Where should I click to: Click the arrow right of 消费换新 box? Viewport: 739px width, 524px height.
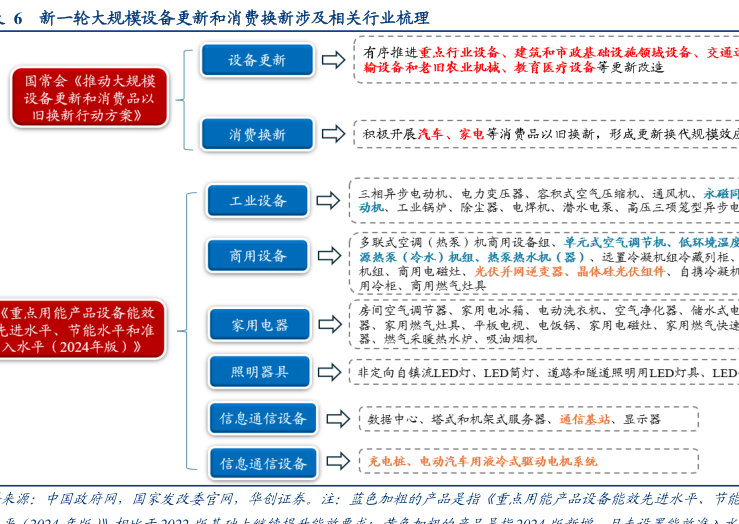[332, 134]
